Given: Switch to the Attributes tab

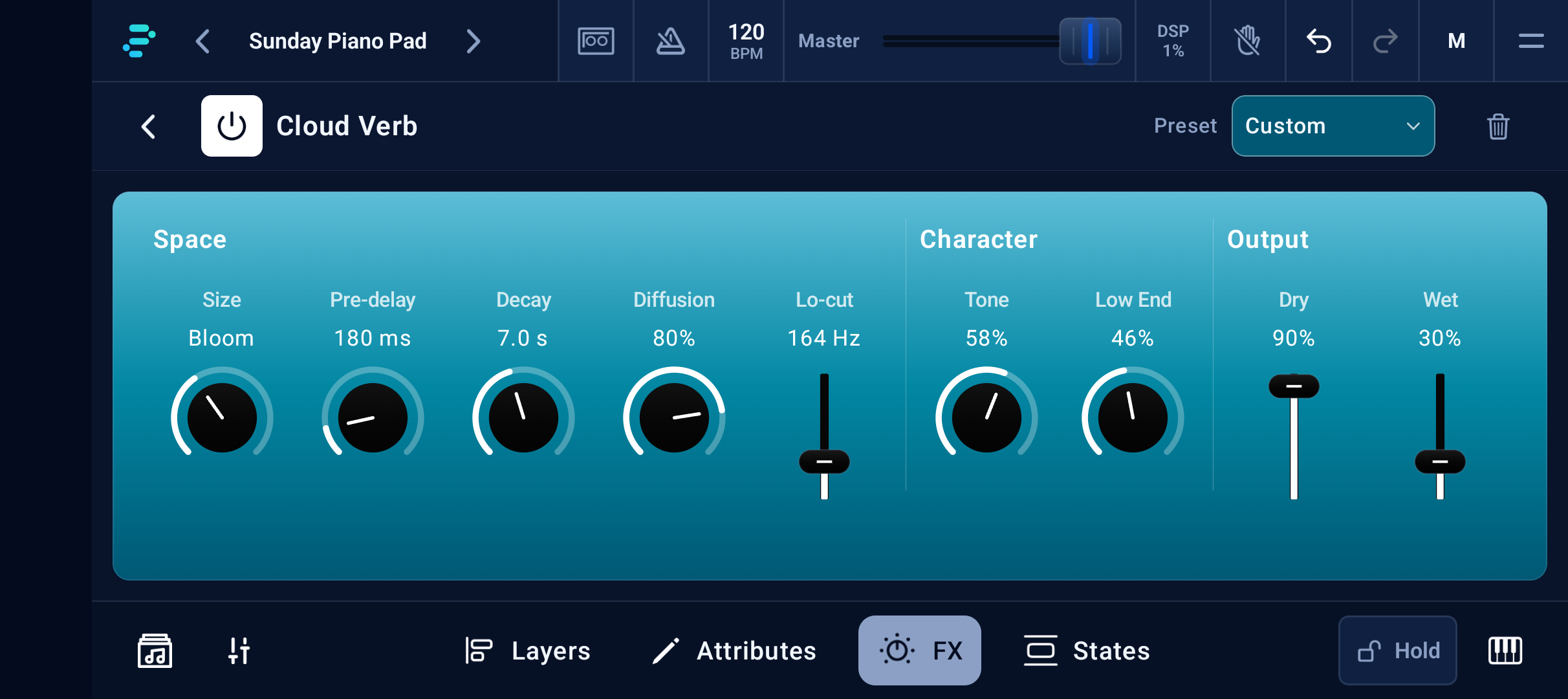Looking at the screenshot, I should pos(734,650).
